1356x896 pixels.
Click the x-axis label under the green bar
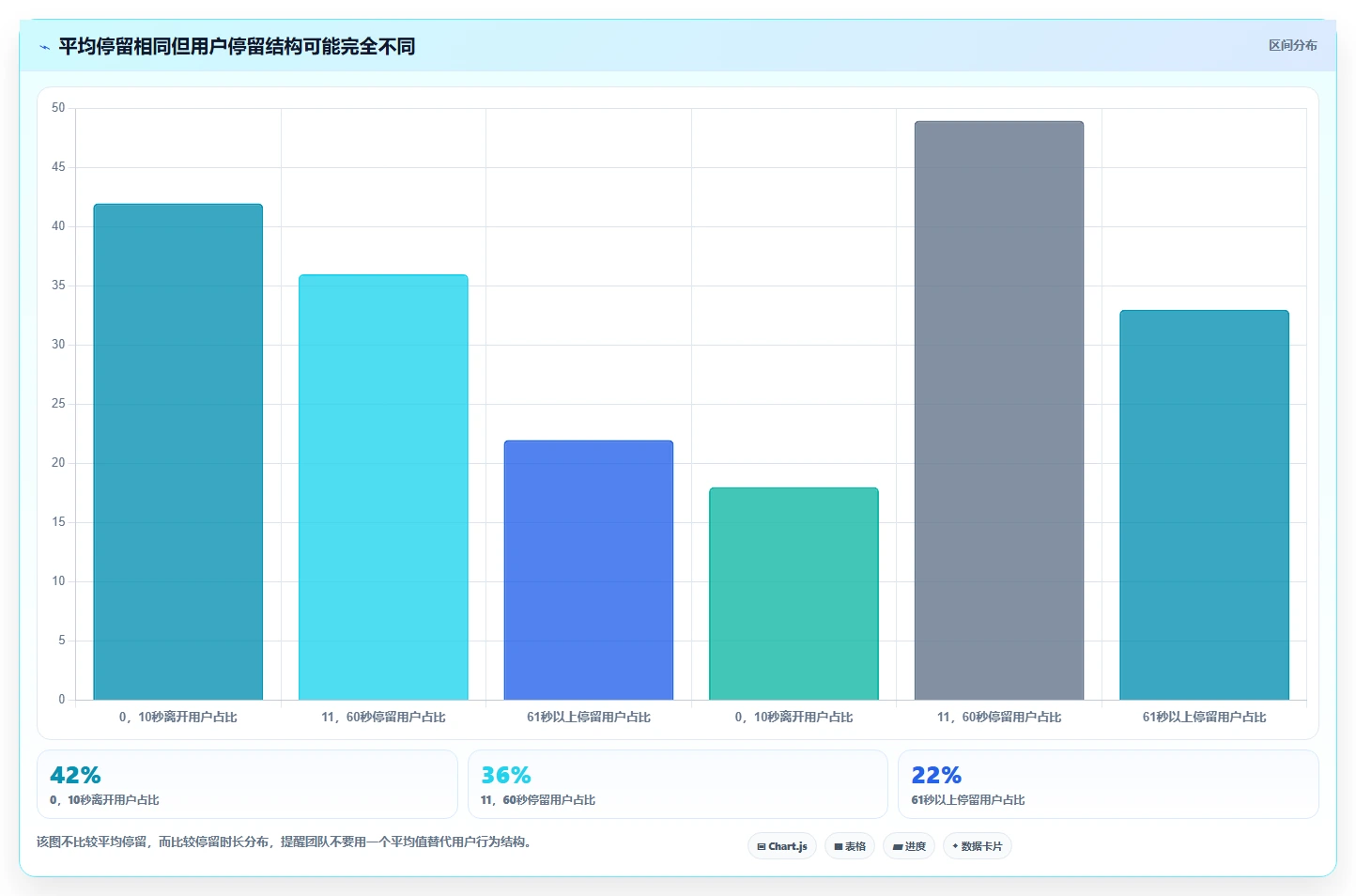click(794, 717)
